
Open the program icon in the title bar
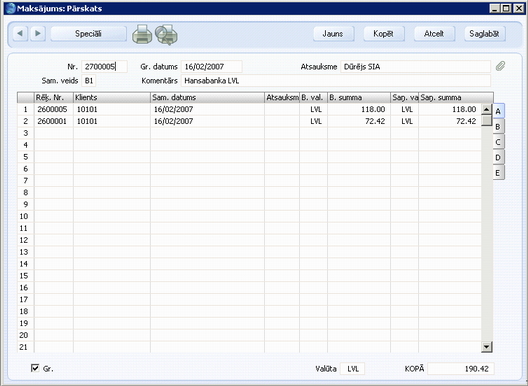tap(11, 8)
